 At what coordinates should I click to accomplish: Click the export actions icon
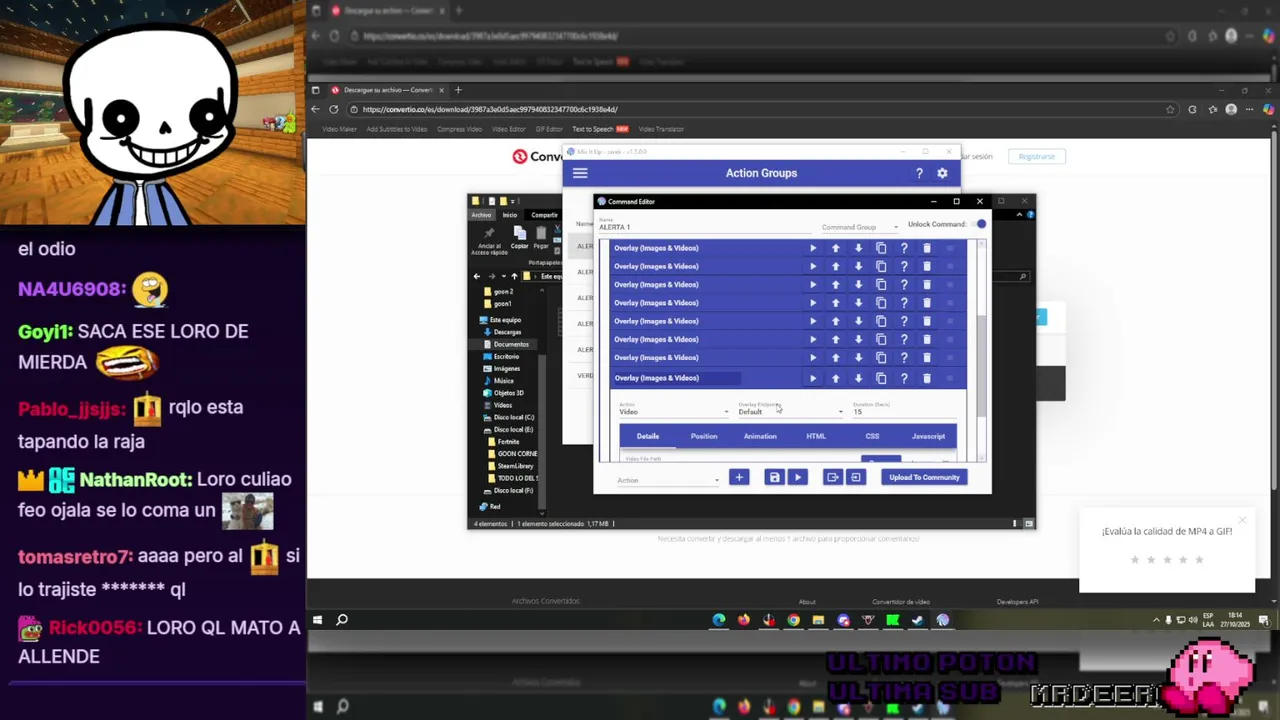point(832,478)
